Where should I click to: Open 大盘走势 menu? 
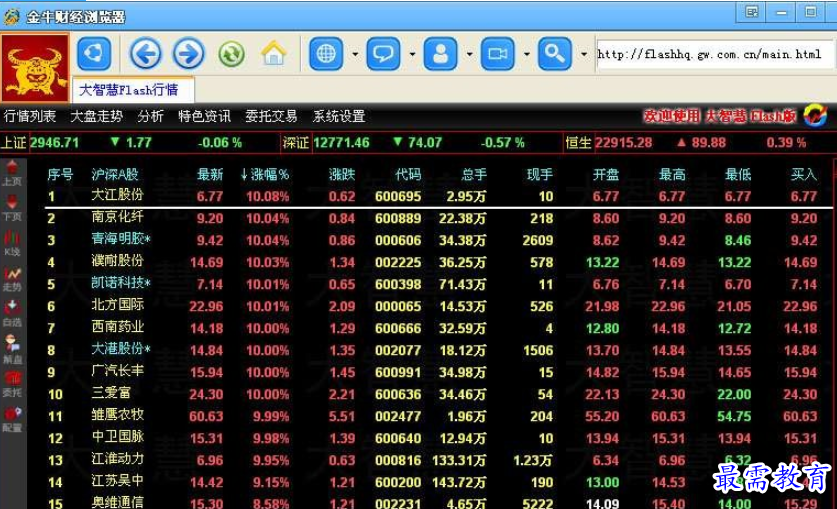click(97, 116)
